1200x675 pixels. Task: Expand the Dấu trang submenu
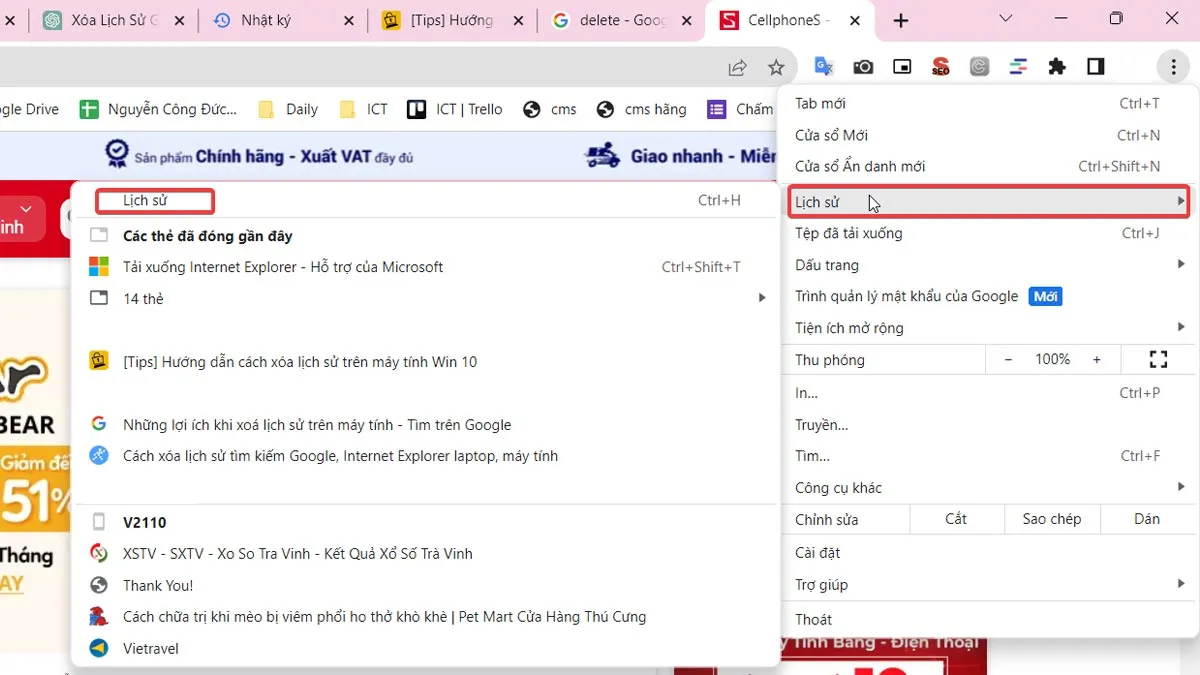tap(1178, 264)
